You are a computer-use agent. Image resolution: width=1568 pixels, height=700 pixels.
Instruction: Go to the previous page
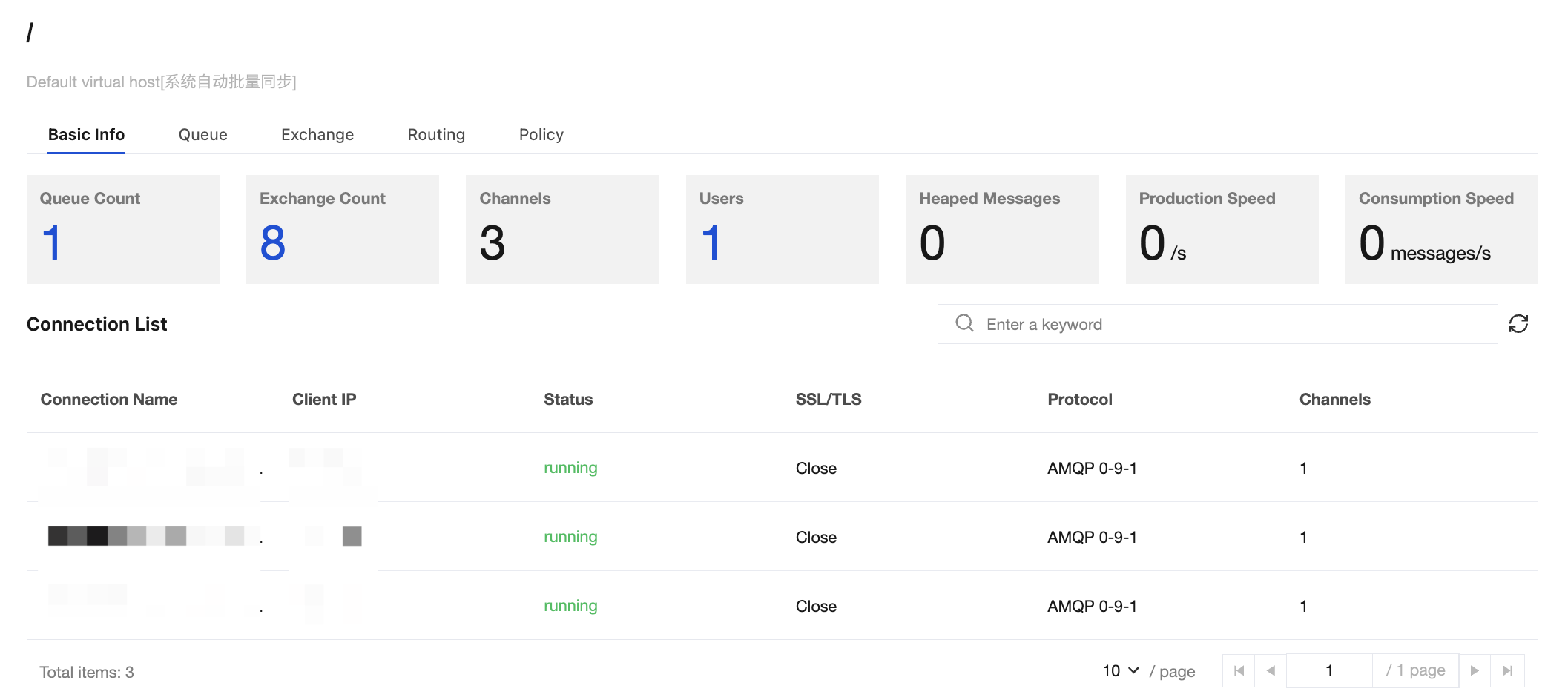tap(1271, 671)
